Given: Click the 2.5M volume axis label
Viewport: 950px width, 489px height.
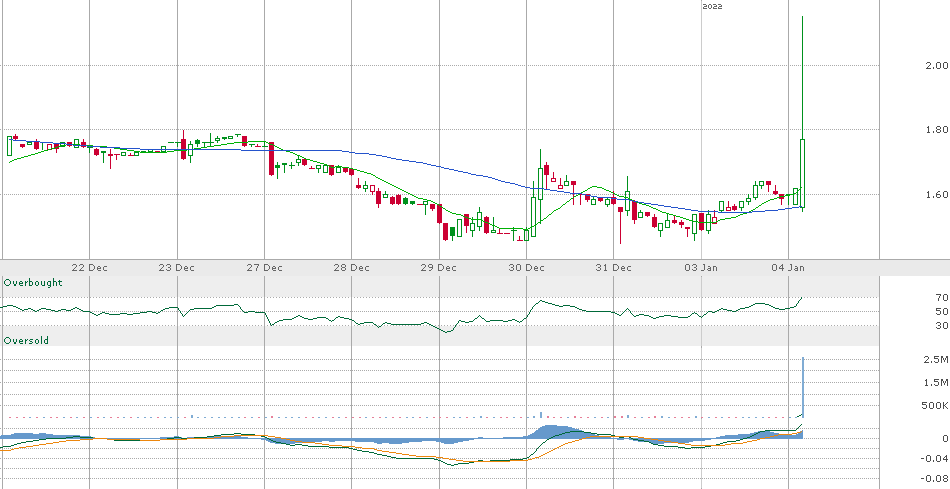Looking at the screenshot, I should click(936, 360).
